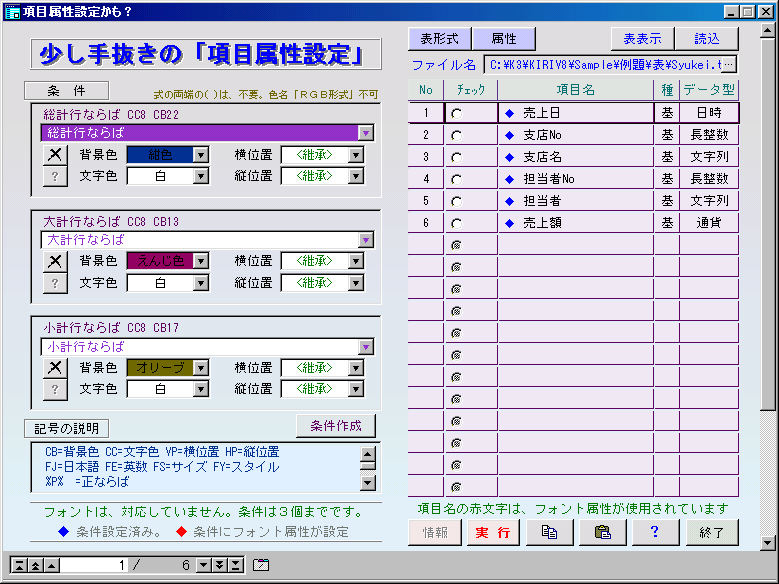Screen dimensions: 779x584
Task: Open the 文字色 dropdown in 小計行ならば section
Action: point(201,389)
